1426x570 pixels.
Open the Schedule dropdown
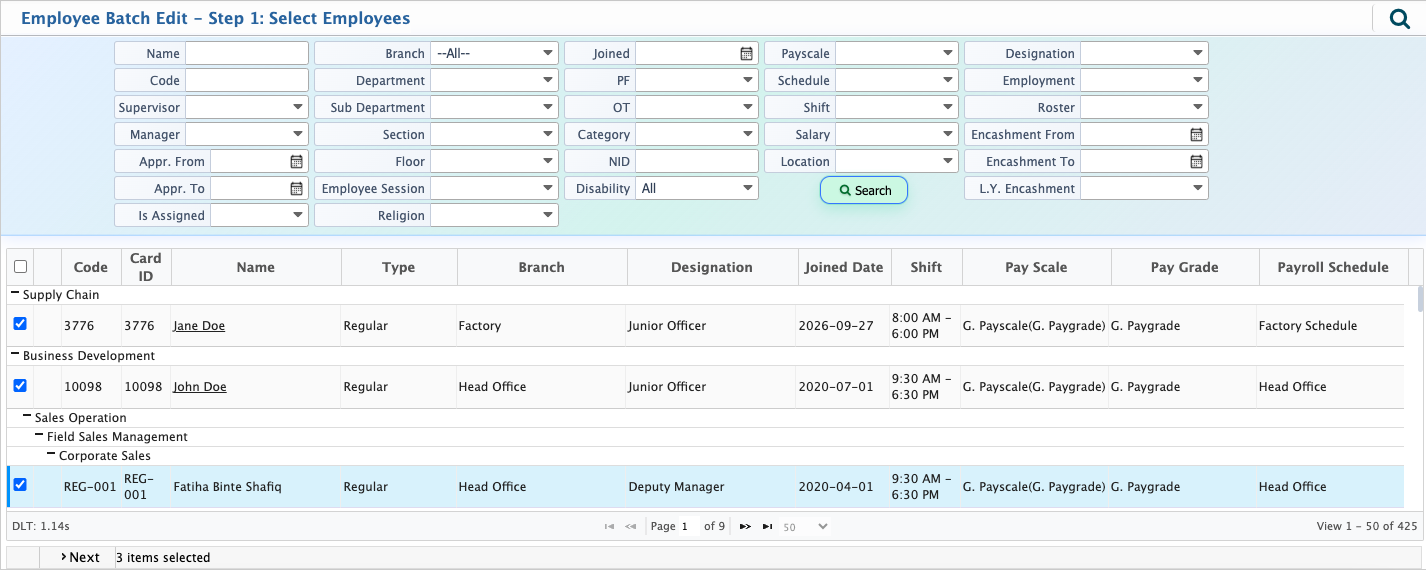897,80
